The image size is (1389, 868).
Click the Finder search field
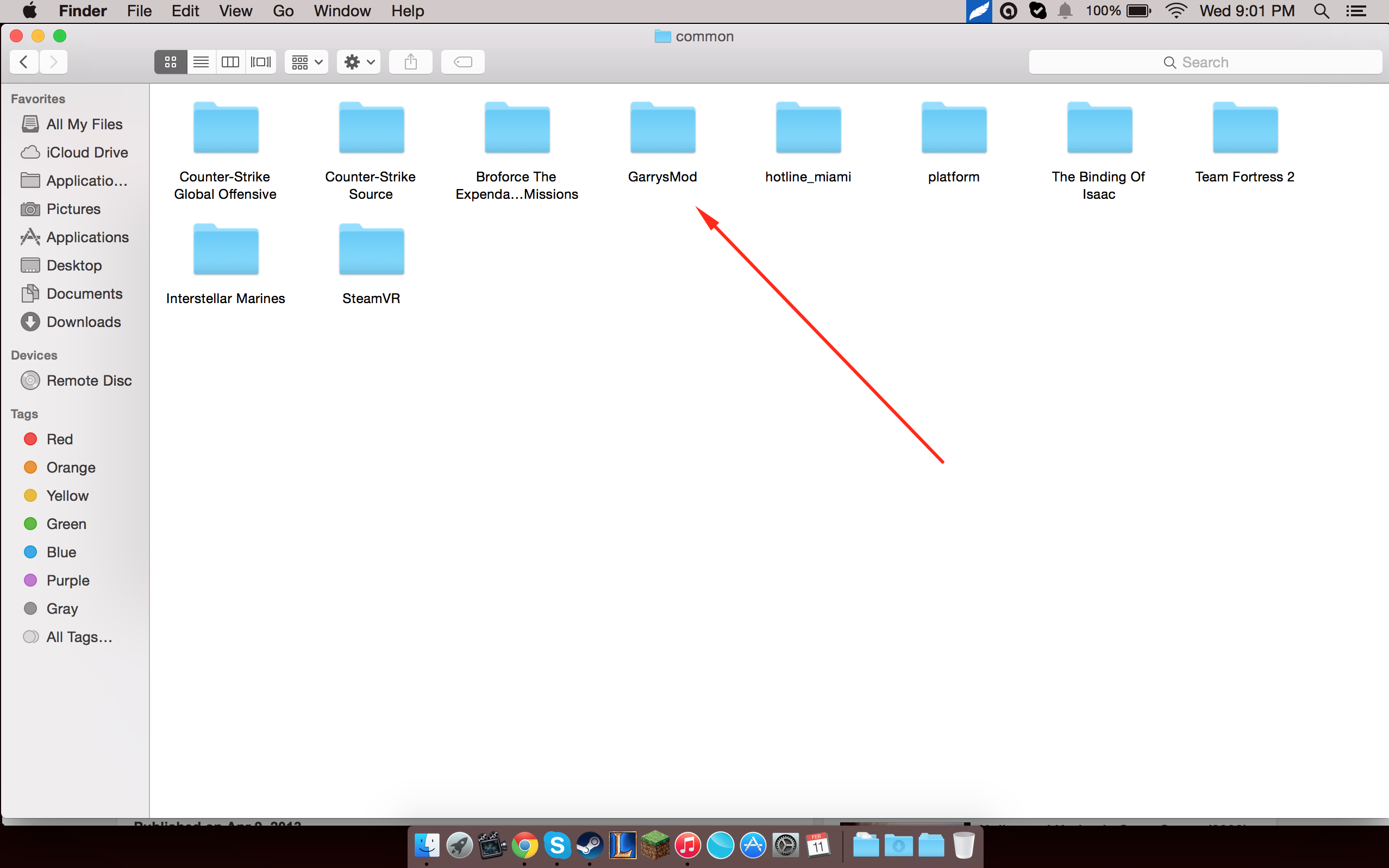tap(1205, 62)
